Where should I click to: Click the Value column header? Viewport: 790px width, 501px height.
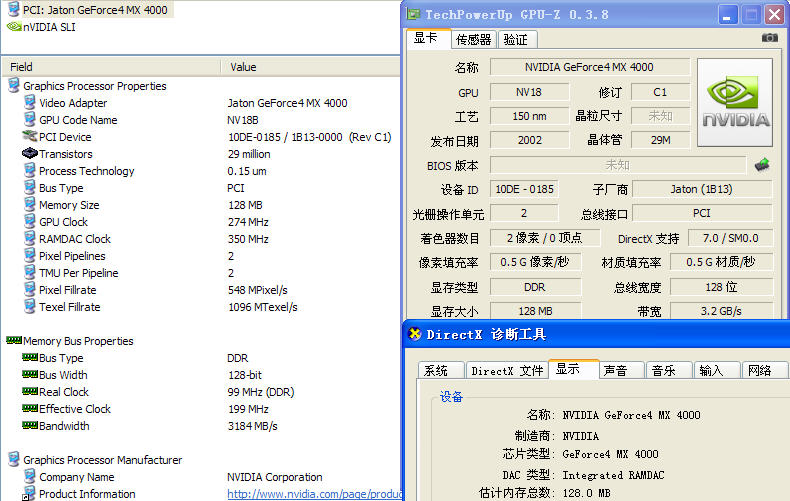[311, 67]
